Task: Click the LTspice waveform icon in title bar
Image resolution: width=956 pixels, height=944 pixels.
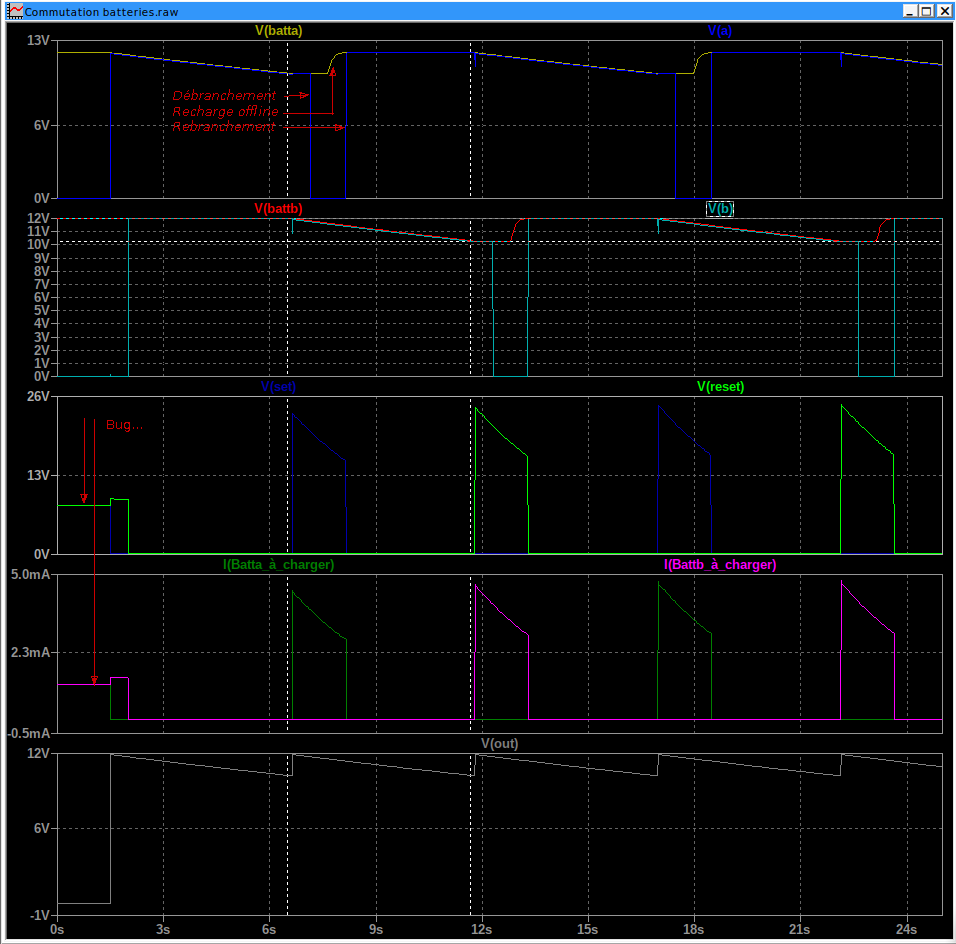Action: tap(15, 11)
